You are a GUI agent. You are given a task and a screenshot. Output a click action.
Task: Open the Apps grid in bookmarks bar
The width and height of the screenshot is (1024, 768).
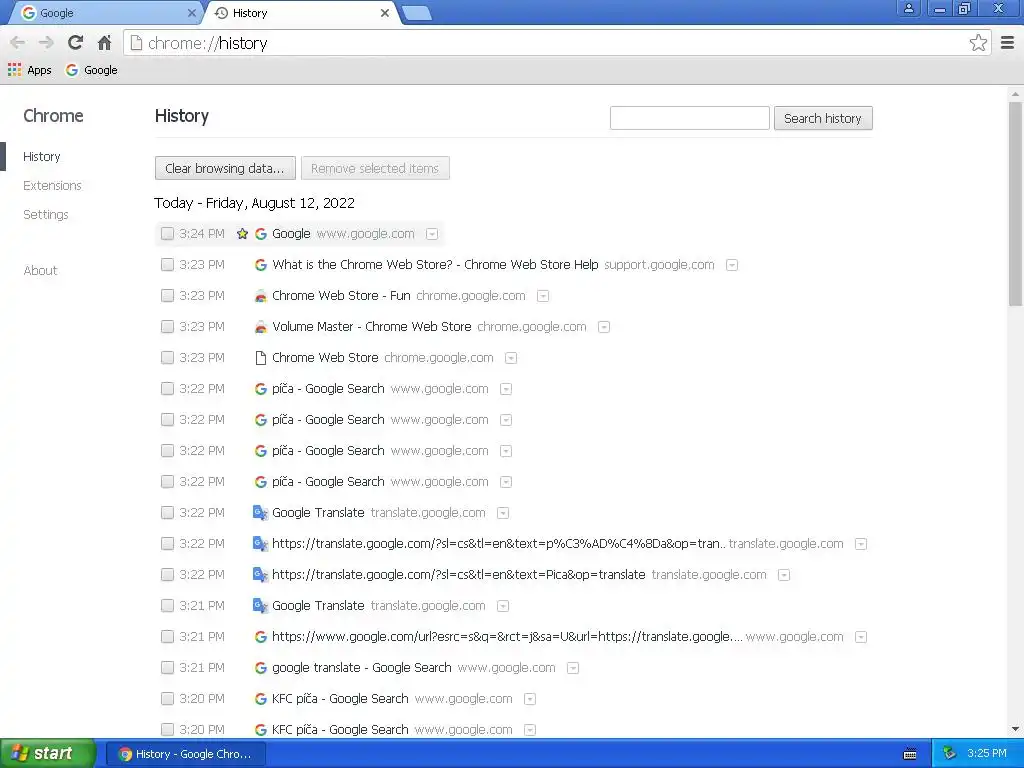click(29, 70)
